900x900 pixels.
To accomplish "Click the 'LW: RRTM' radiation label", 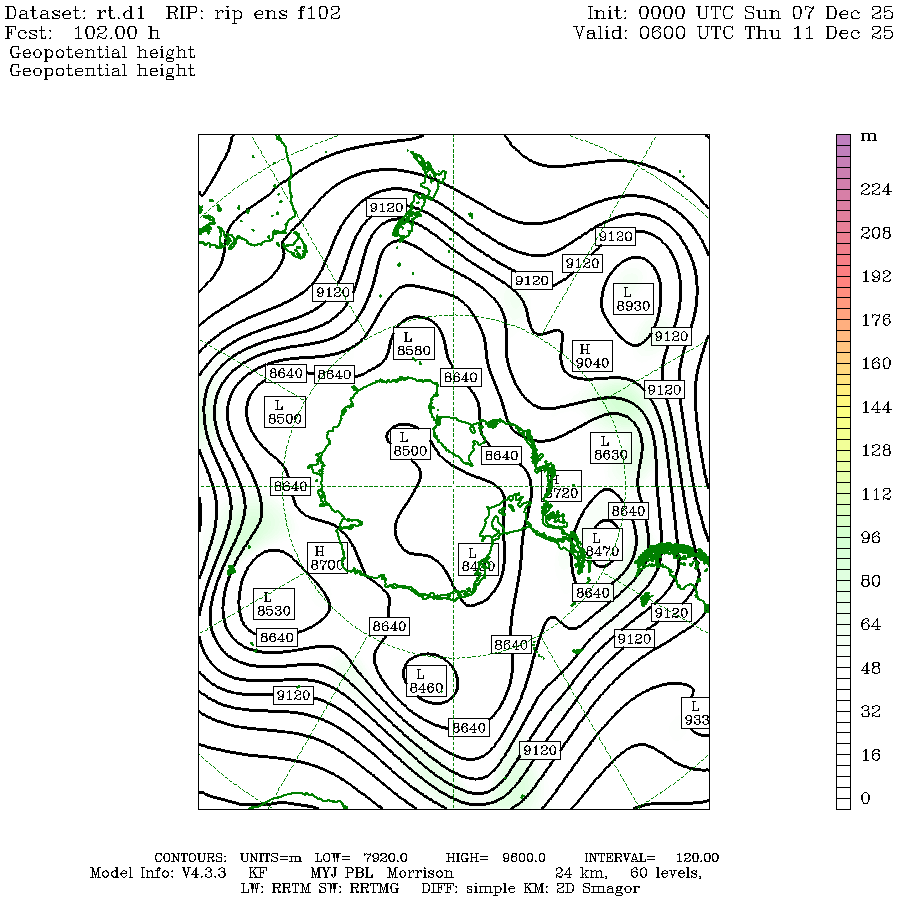I will 275,889.
